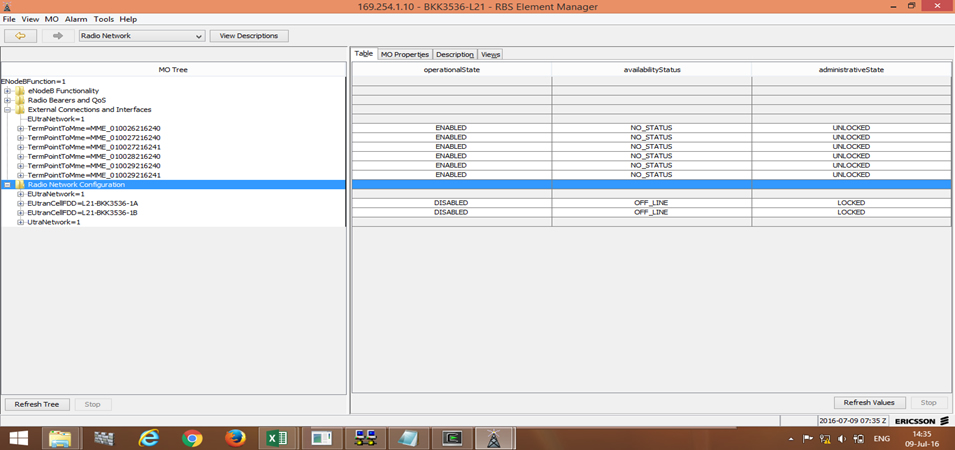Open the Radio Network dropdown
The height and width of the screenshot is (450, 955).
[141, 36]
